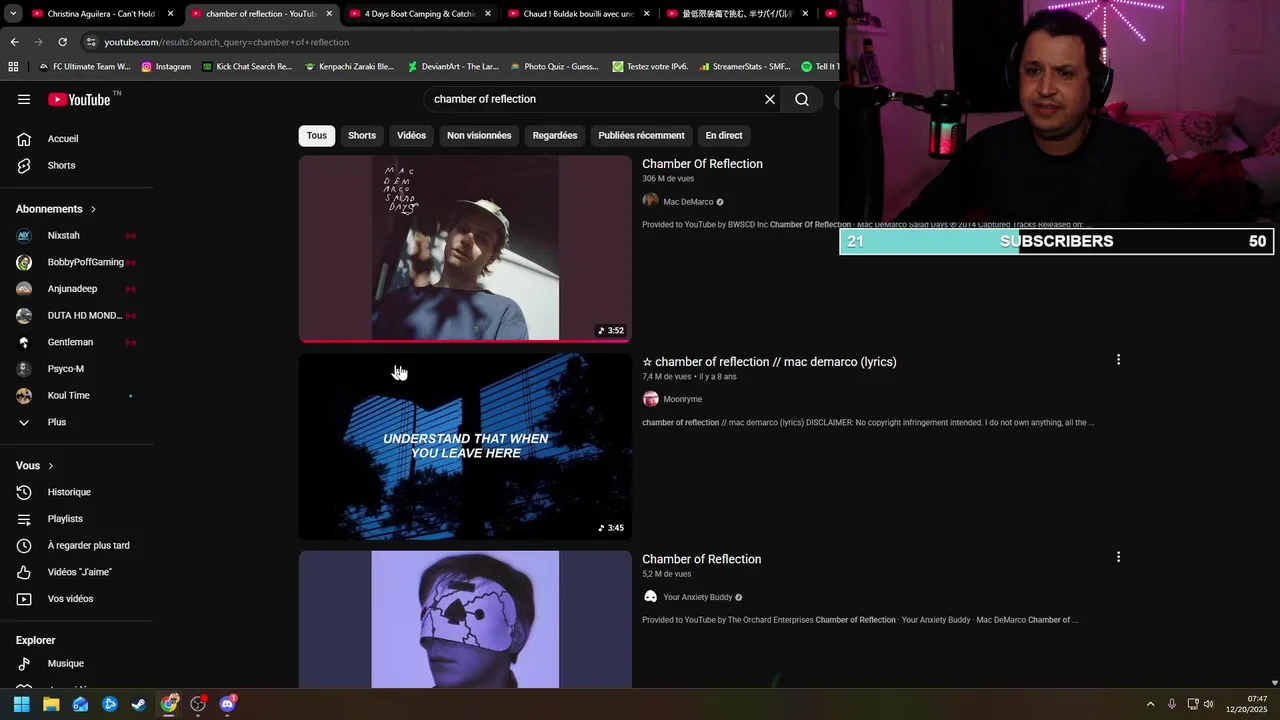
Task: Open the FC Ultimate Team bookmark
Action: tap(84, 67)
